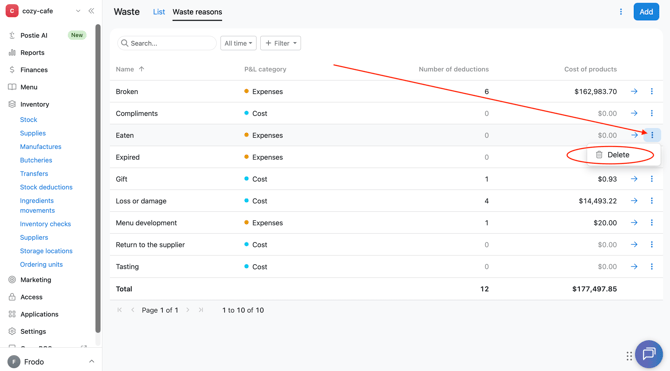Open the Butcheries link
The width and height of the screenshot is (670, 371).
[36, 160]
